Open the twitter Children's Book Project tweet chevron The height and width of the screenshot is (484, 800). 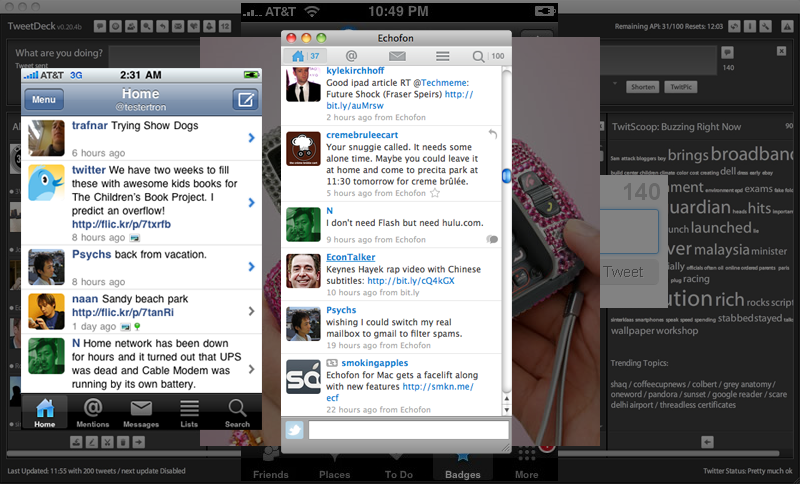(x=252, y=202)
